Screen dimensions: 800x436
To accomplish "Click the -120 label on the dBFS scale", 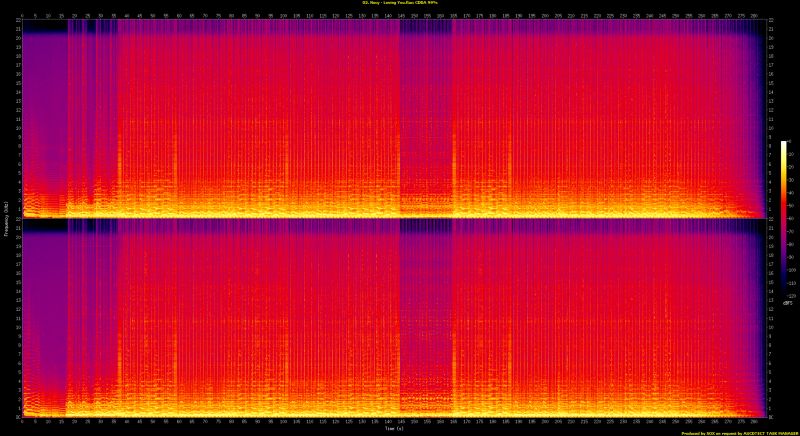I will click(791, 295).
